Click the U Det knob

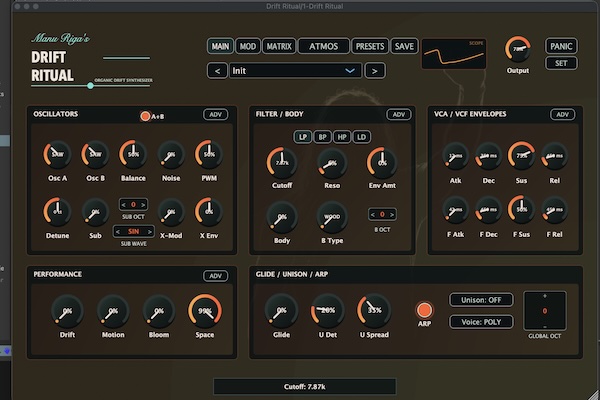(328, 310)
